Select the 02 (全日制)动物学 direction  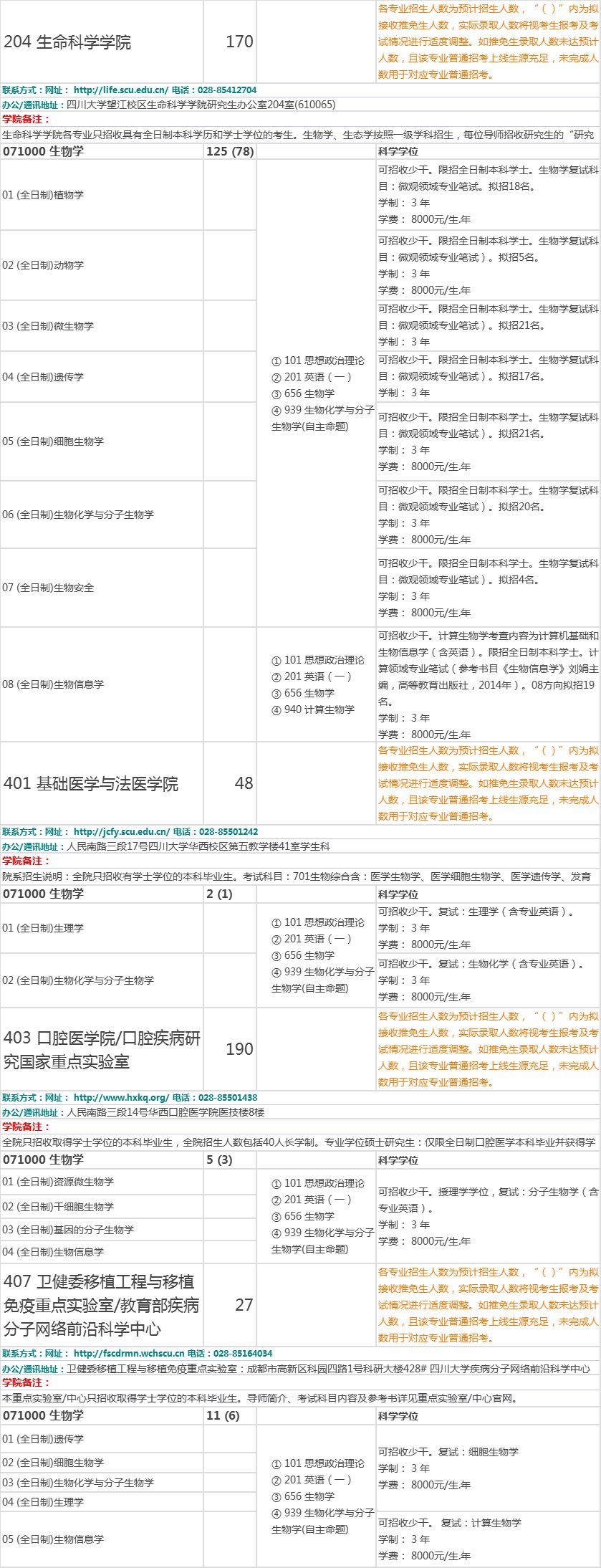43,265
